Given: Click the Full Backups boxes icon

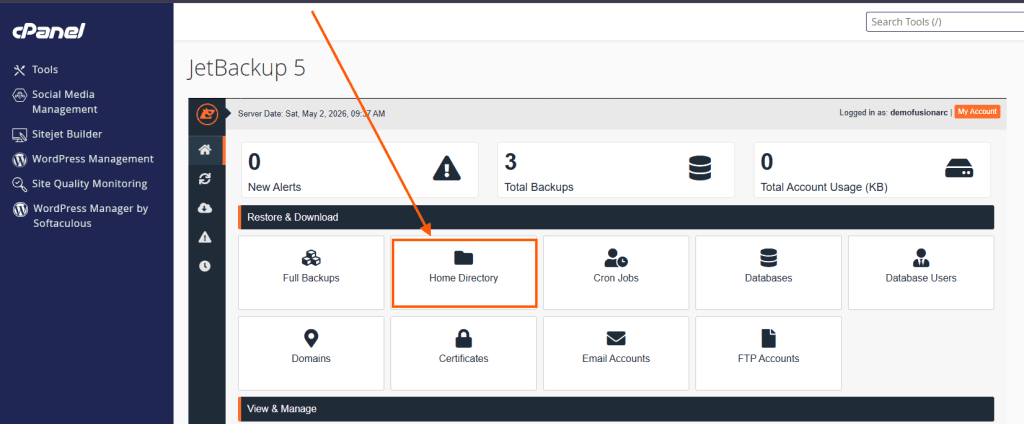Looking at the screenshot, I should tap(312, 257).
